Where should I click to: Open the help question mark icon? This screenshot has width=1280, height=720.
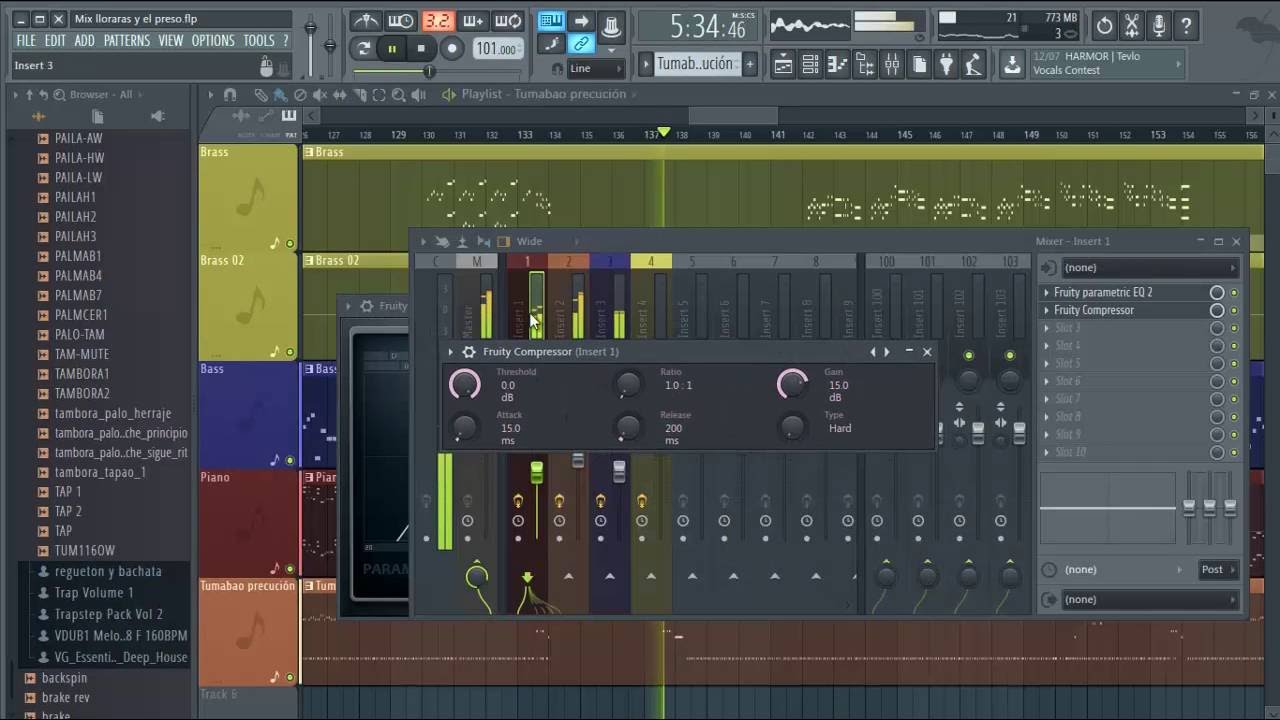(1186, 26)
